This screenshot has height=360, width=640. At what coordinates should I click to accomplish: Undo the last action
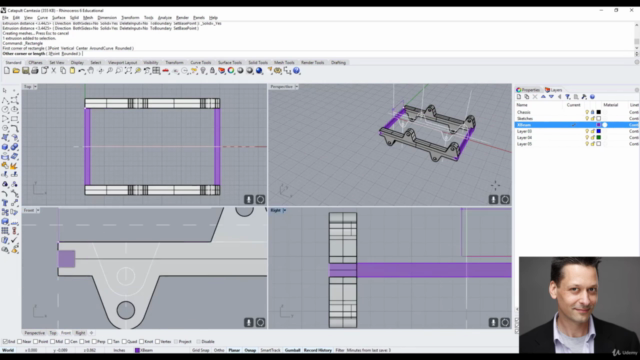point(82,71)
